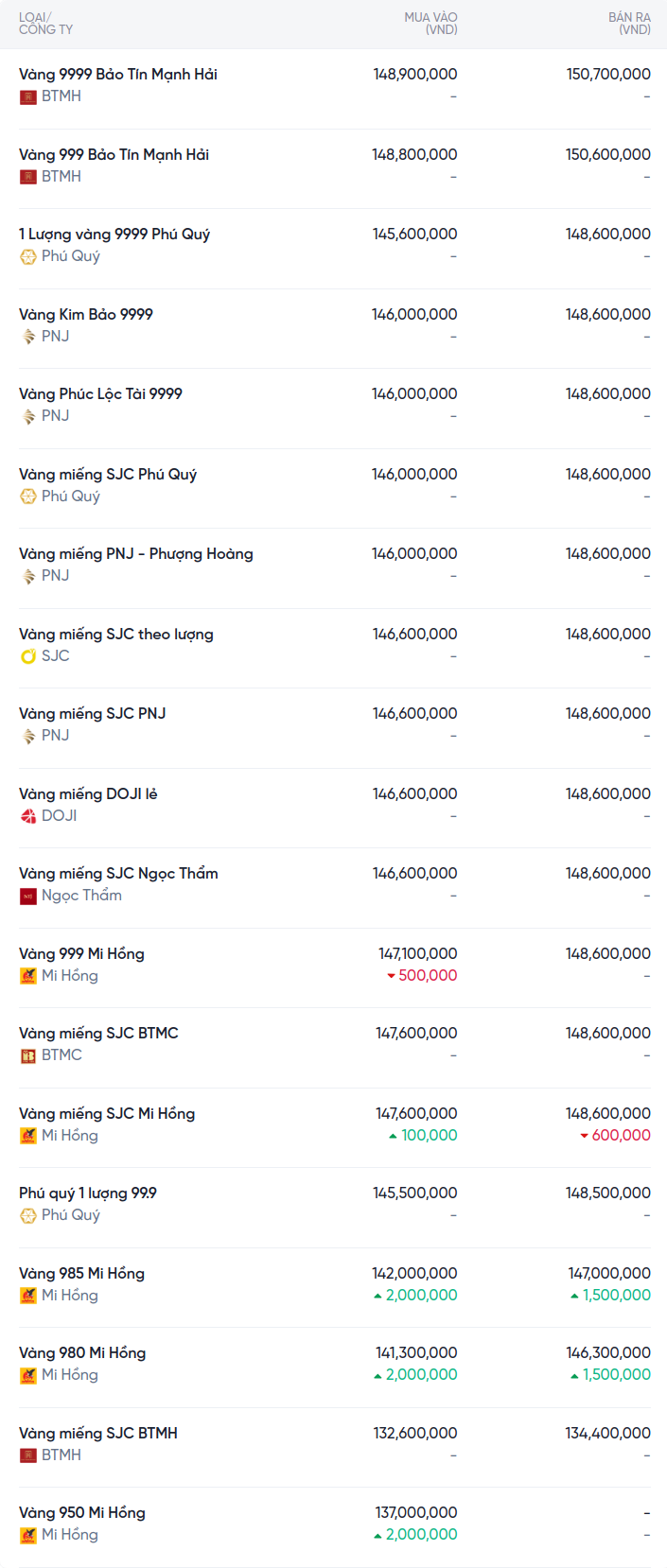The width and height of the screenshot is (667, 1568).
Task: Click the BTMH logo under Vàng 9999 Bảo Tín Mạnh Hải
Action: point(28,96)
